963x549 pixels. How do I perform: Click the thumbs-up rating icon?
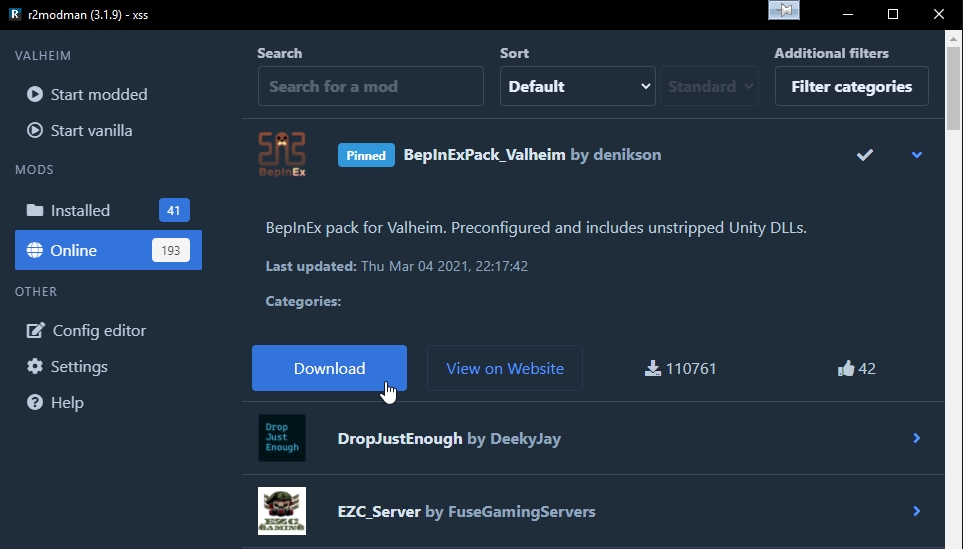[846, 368]
